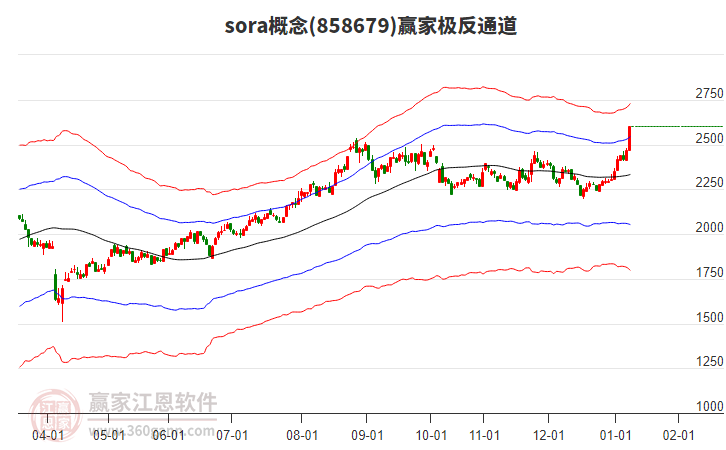Viewport: 726px width, 450px height.
Task: Click the chart title sora概念(858679)赢家极反通道
Action: click(371, 26)
